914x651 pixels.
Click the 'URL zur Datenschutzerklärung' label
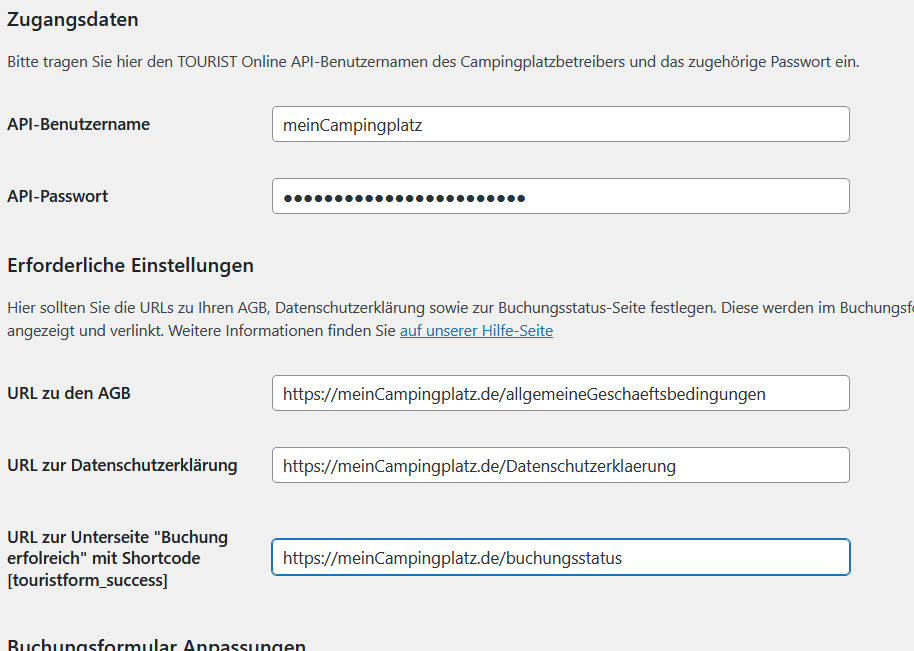(x=122, y=465)
